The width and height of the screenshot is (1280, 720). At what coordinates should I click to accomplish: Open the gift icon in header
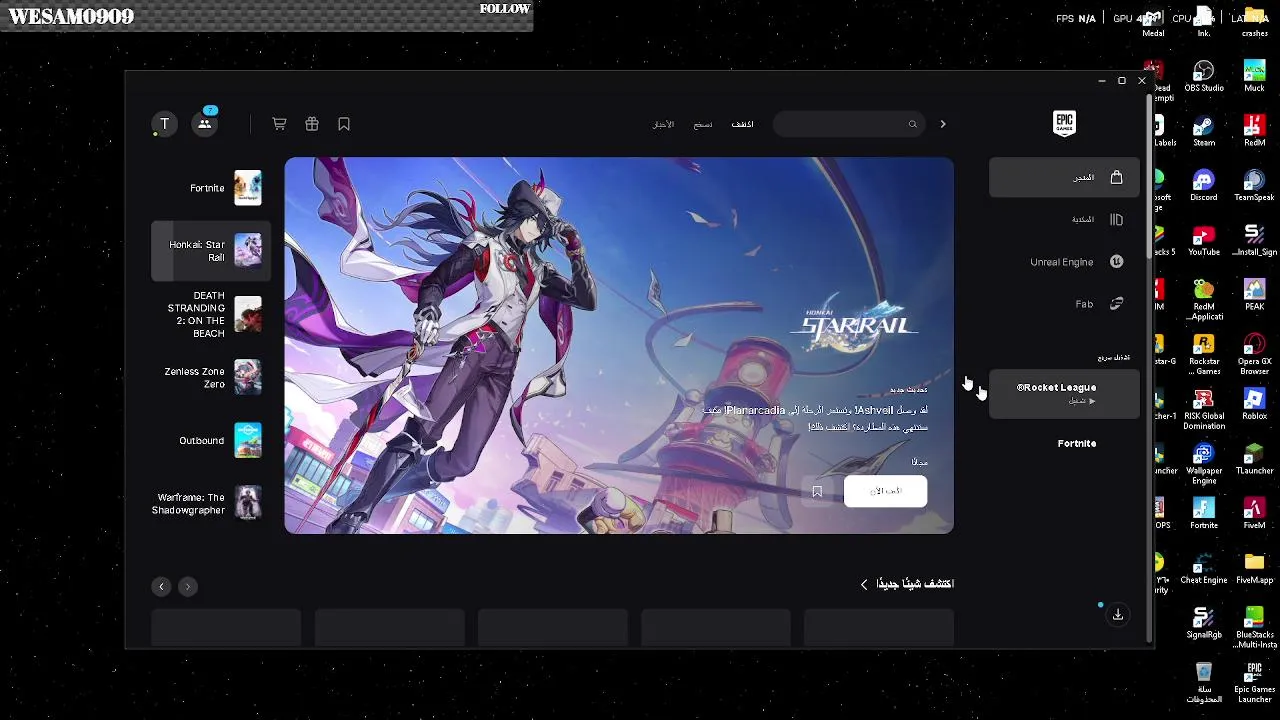312,124
